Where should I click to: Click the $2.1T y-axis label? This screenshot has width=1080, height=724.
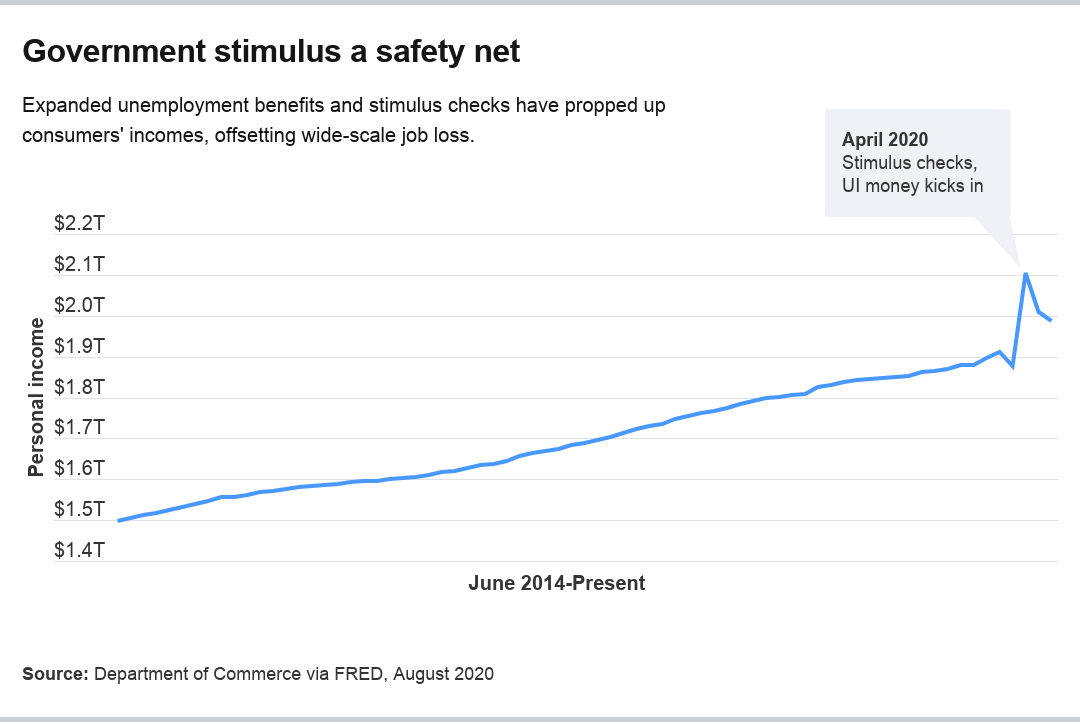click(x=79, y=265)
